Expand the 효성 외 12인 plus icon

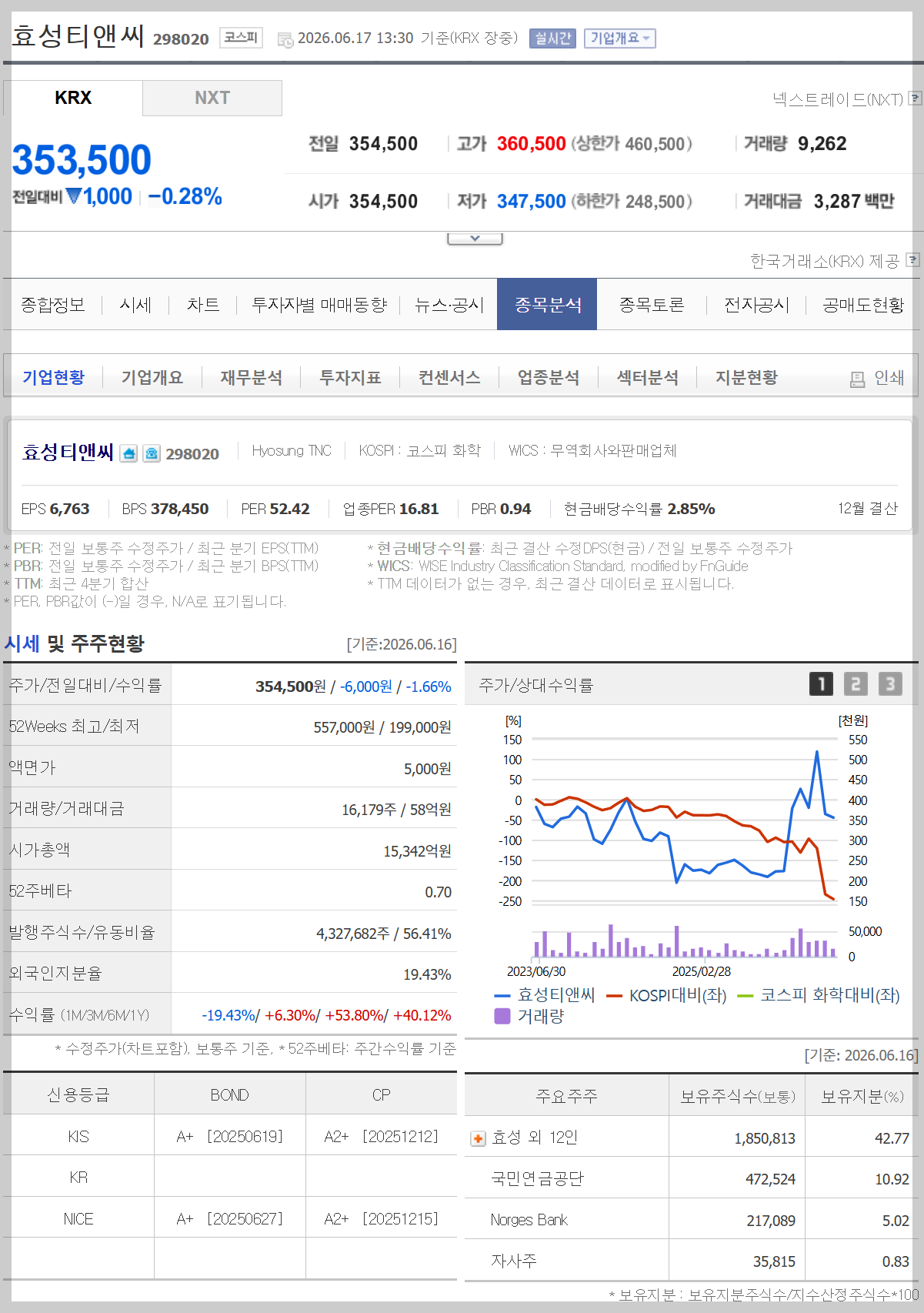478,1138
